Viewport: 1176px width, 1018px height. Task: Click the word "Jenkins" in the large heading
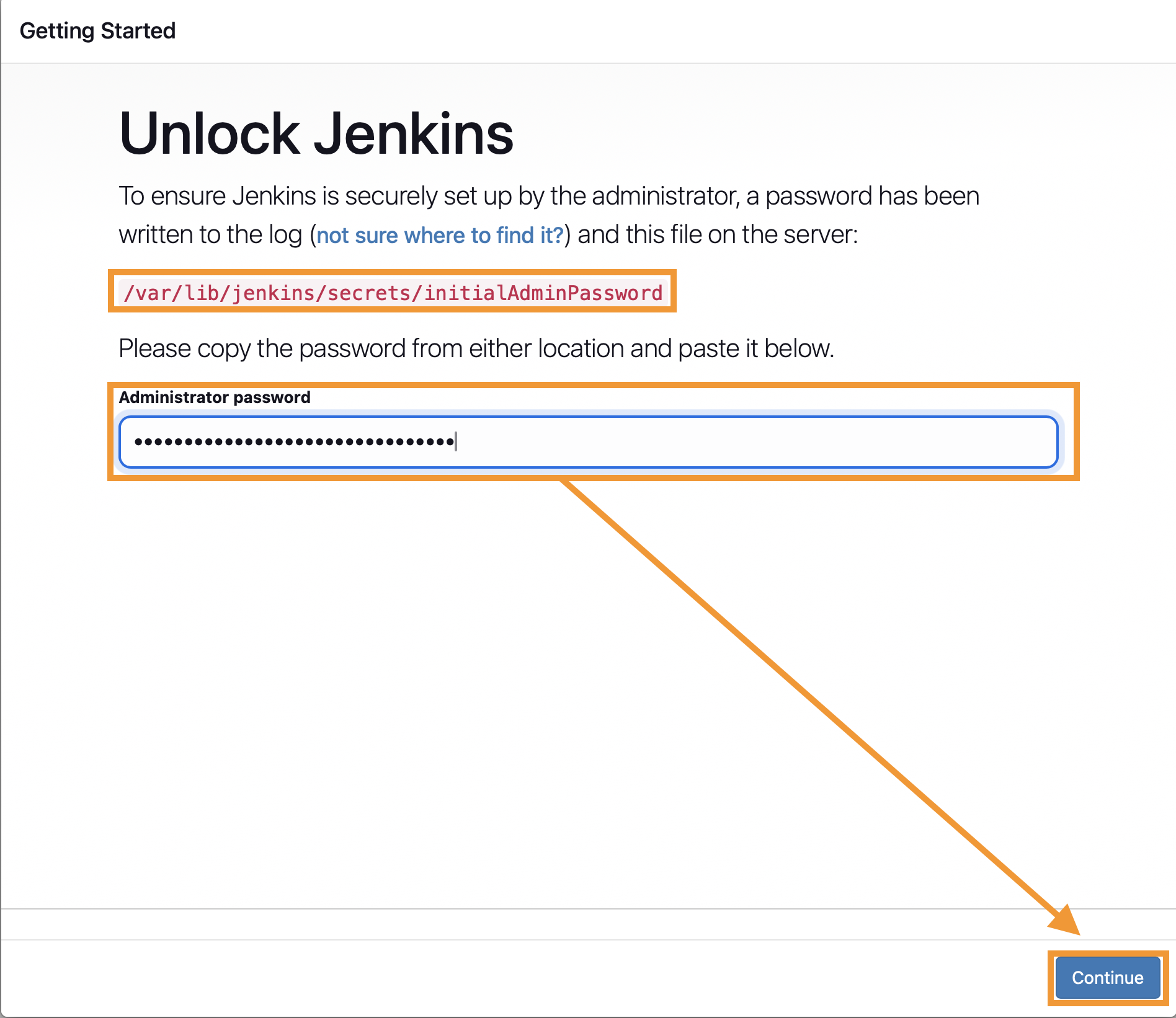[x=414, y=134]
